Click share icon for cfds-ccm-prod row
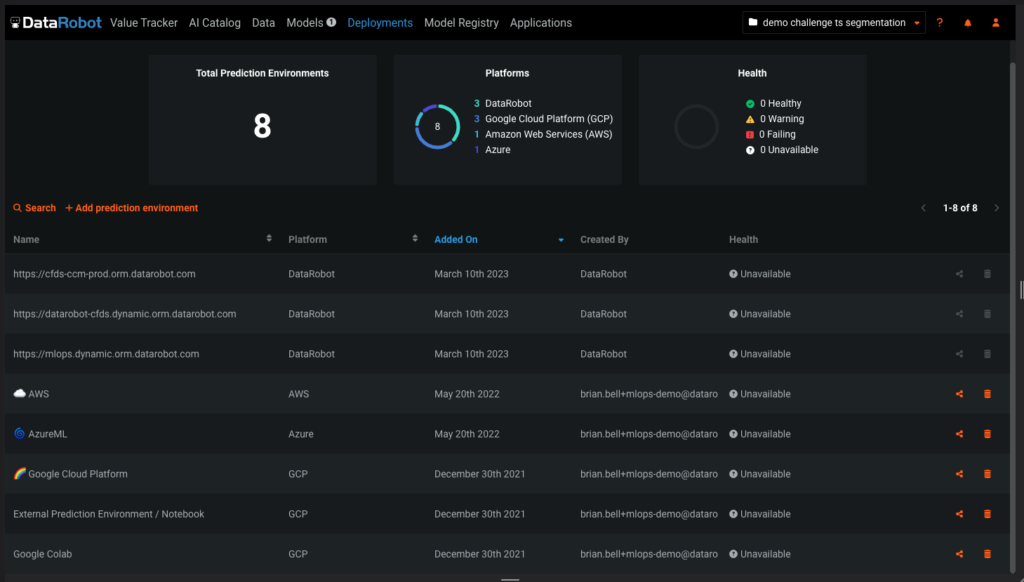This screenshot has height=582, width=1024. coord(959,274)
